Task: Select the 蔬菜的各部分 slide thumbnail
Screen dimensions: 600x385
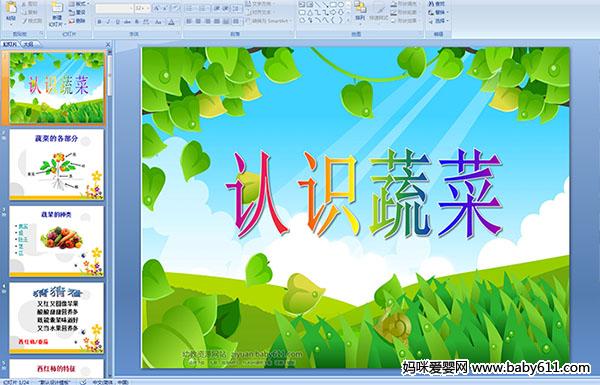Action: click(x=57, y=165)
